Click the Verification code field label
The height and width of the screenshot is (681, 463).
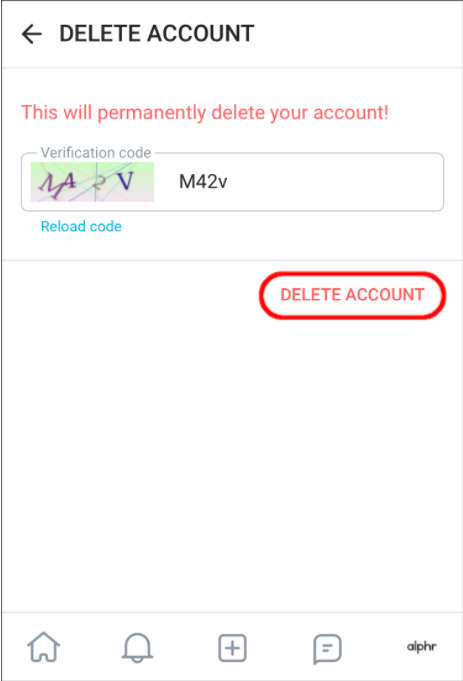[x=96, y=153]
